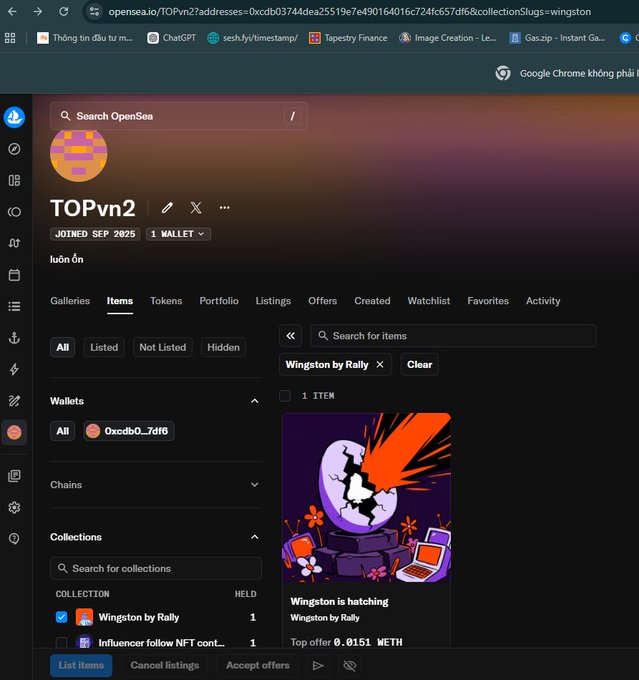
Task: Focus the Search for collections field
Action: click(156, 569)
